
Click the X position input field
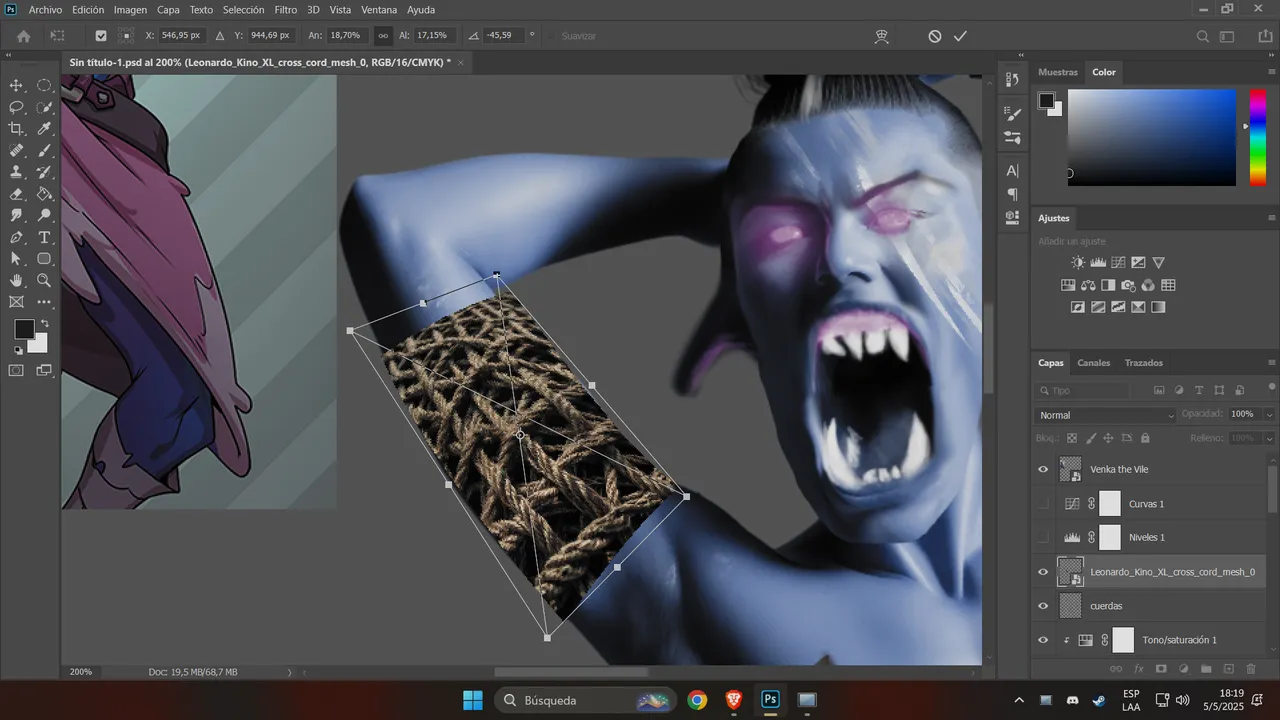pos(181,36)
